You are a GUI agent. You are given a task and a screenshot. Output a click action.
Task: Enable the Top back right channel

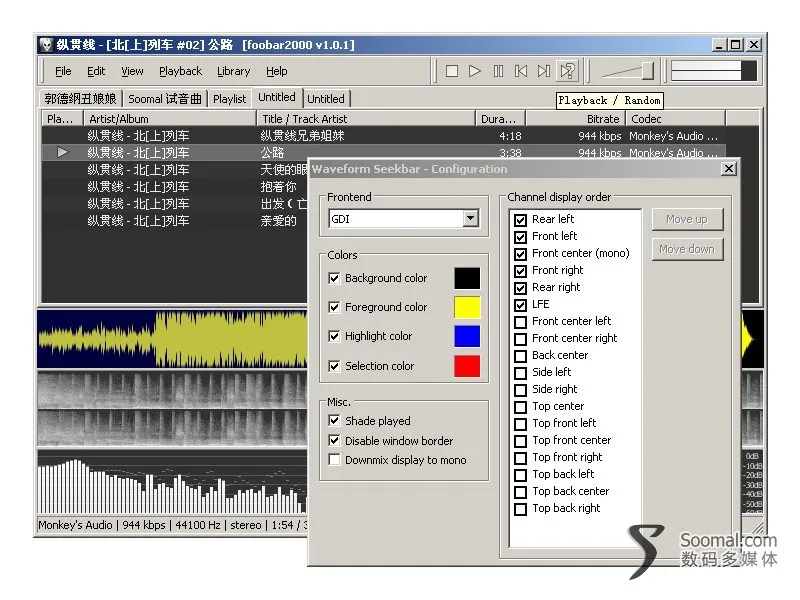click(520, 509)
